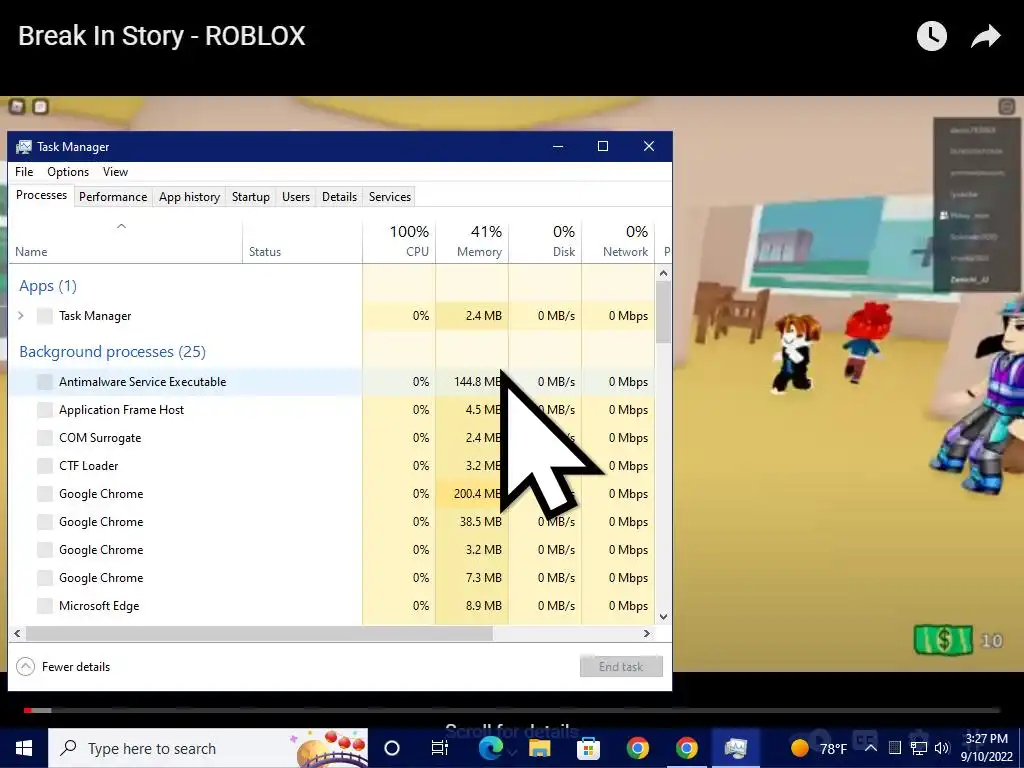Switch to the Startup tab

[251, 197]
